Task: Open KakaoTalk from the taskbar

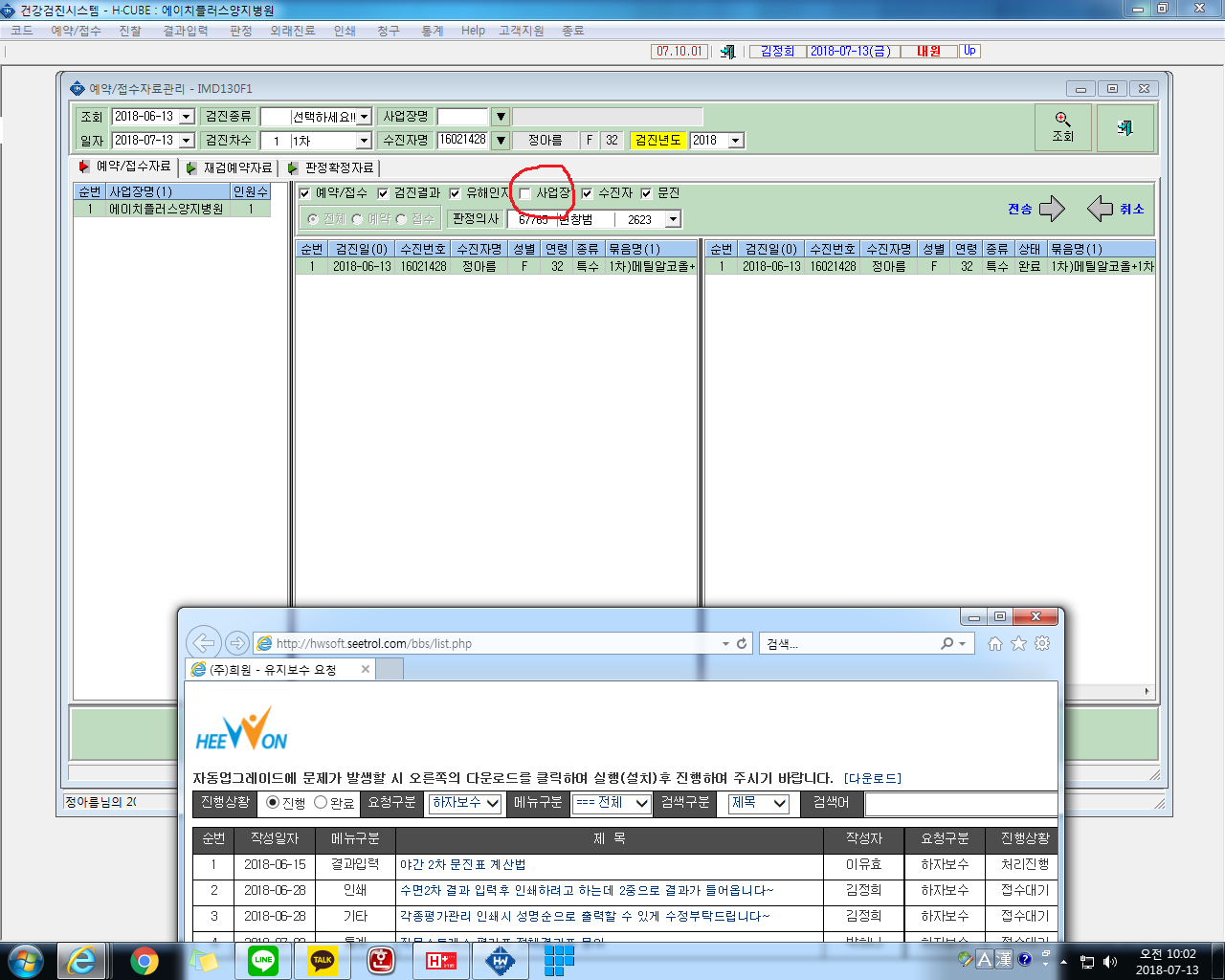Action: point(323,960)
